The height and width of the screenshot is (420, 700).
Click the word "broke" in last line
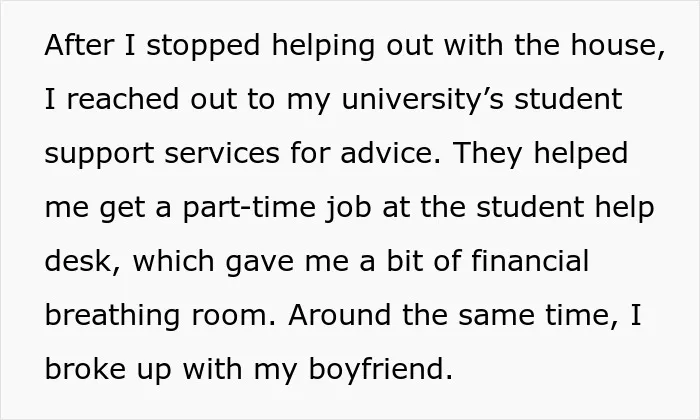(x=85, y=369)
